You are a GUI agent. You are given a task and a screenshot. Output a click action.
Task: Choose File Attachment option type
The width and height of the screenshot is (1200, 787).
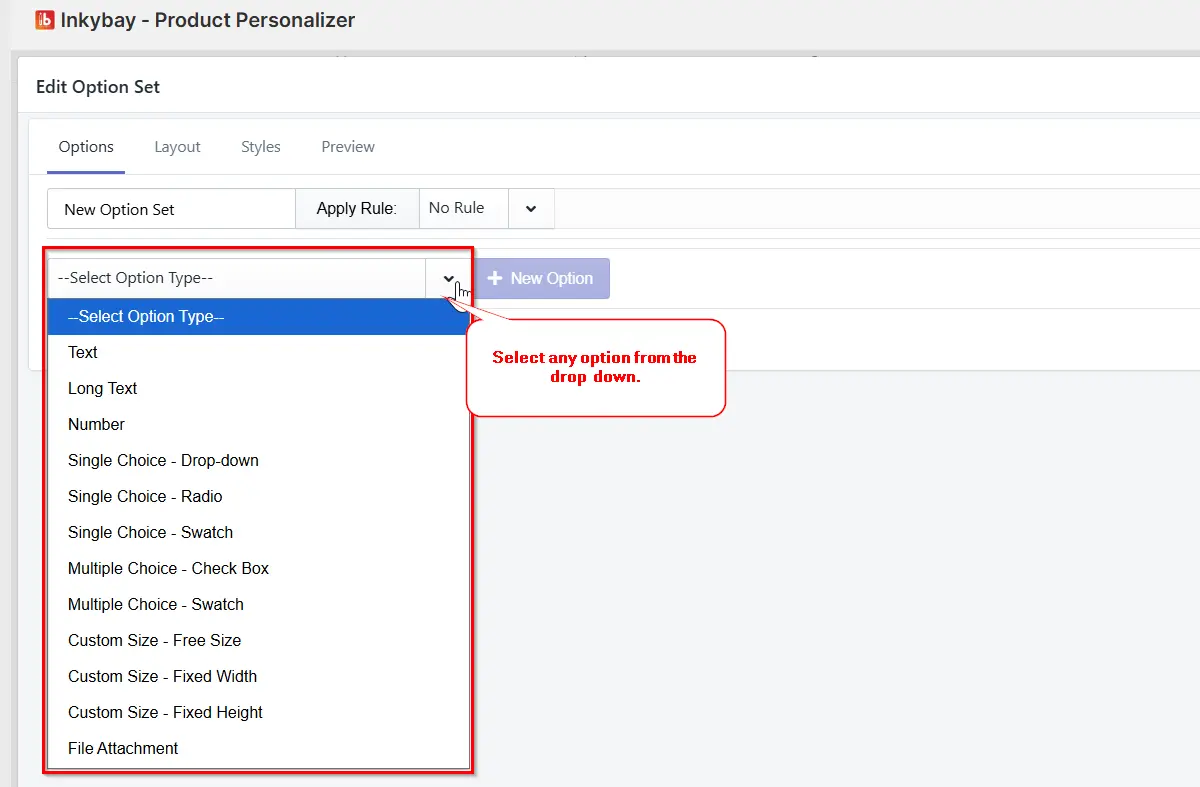258,748
